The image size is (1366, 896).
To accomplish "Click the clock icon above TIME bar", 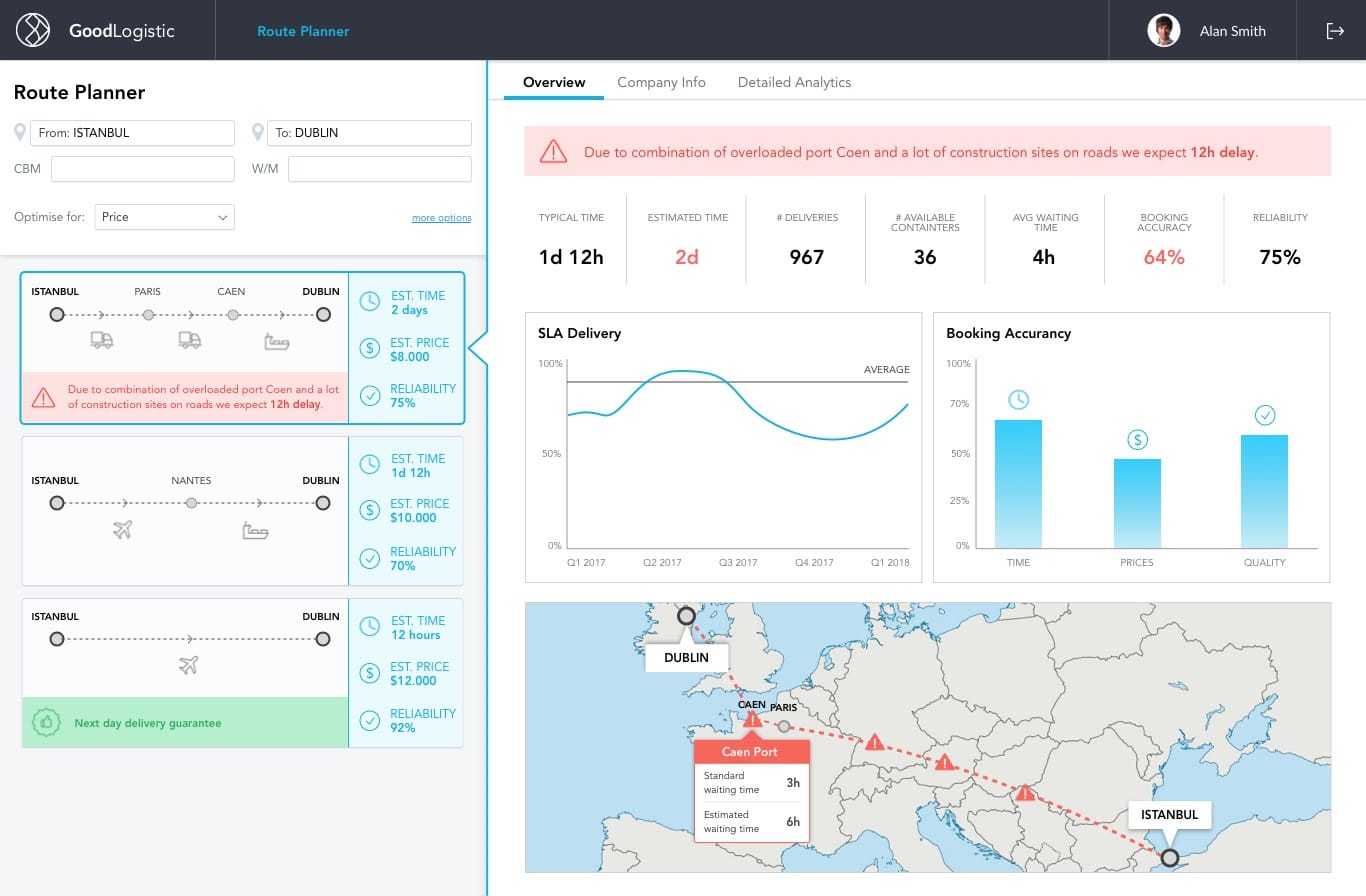I will 1018,400.
